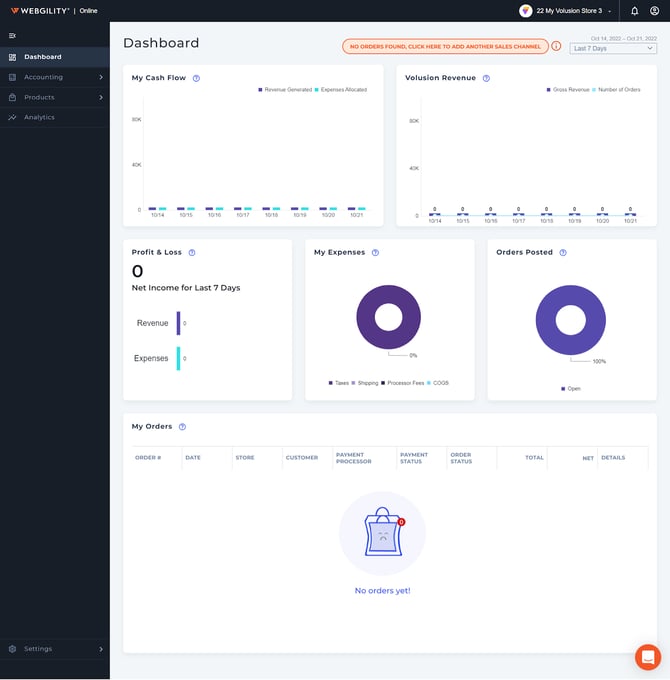Collapse the sidebar with hamburger icon
The image size is (670, 680).
point(12,35)
